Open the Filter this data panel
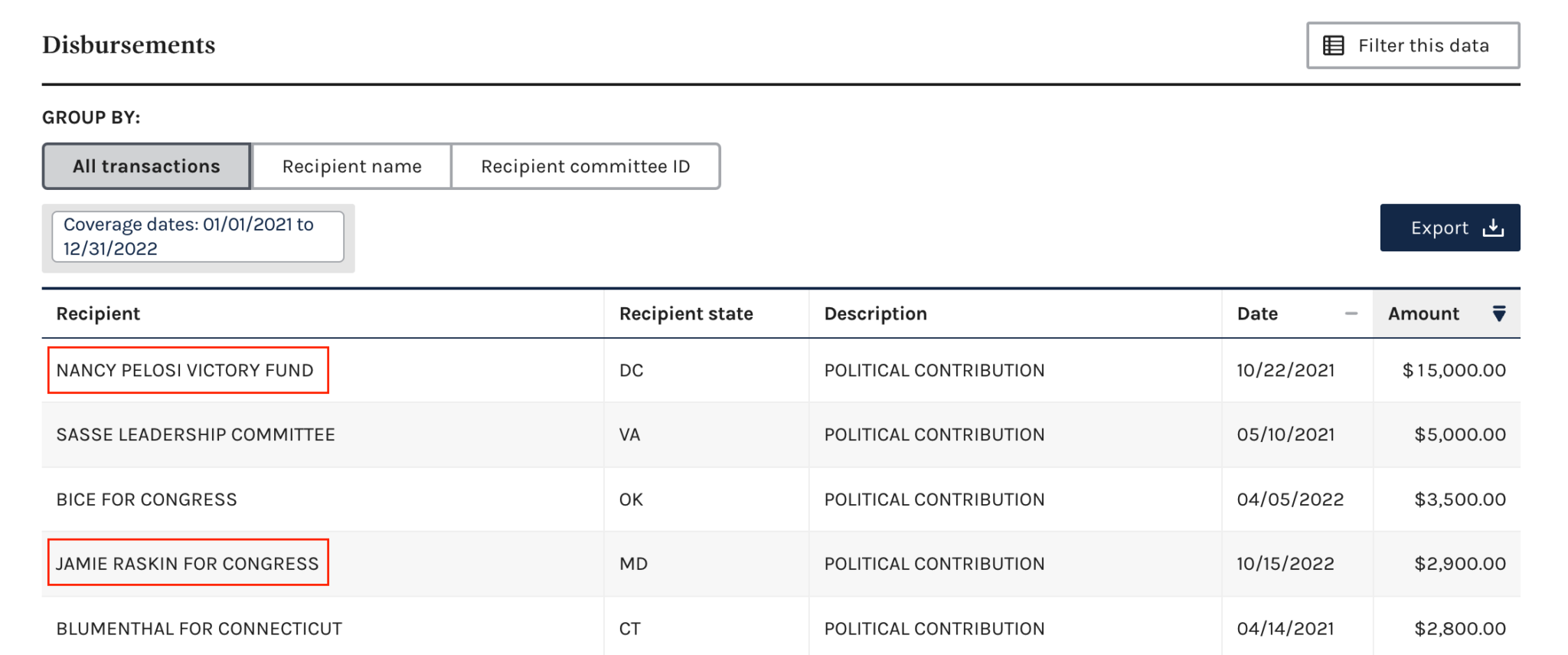 pos(1413,45)
